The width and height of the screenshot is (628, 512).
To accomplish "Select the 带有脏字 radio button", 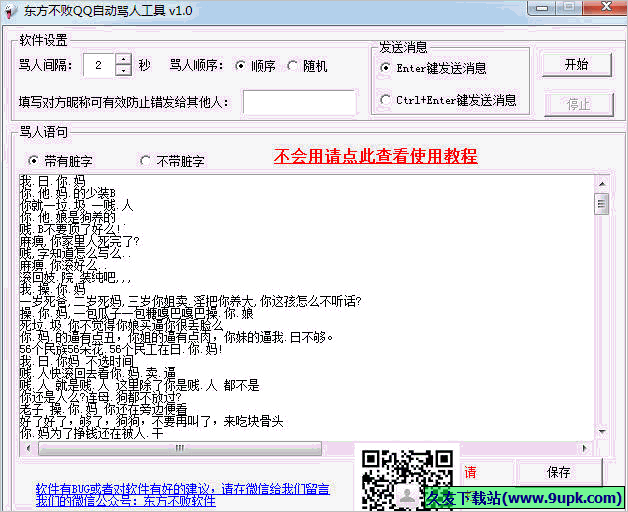I will [33, 161].
